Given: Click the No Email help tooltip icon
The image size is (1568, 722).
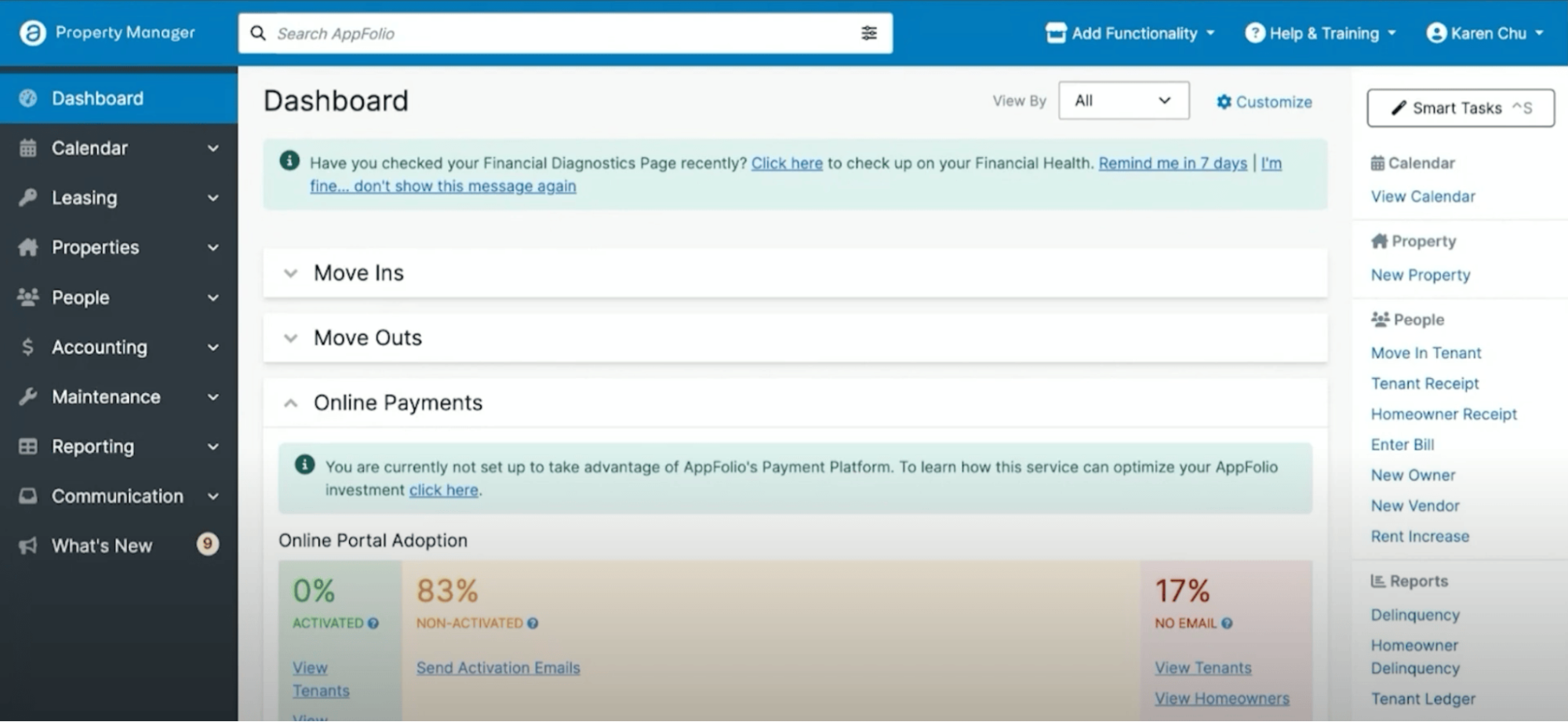Looking at the screenshot, I should click(x=1225, y=623).
